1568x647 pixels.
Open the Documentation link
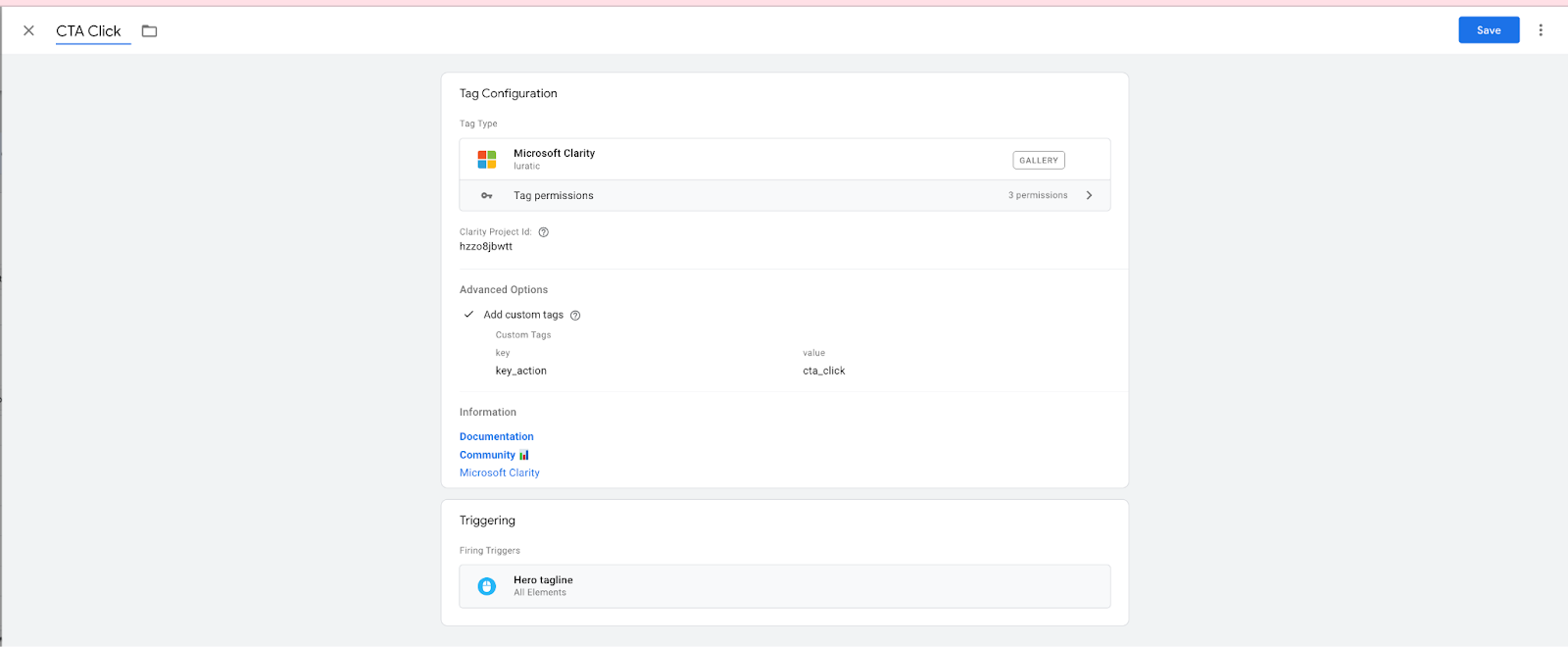click(x=497, y=437)
